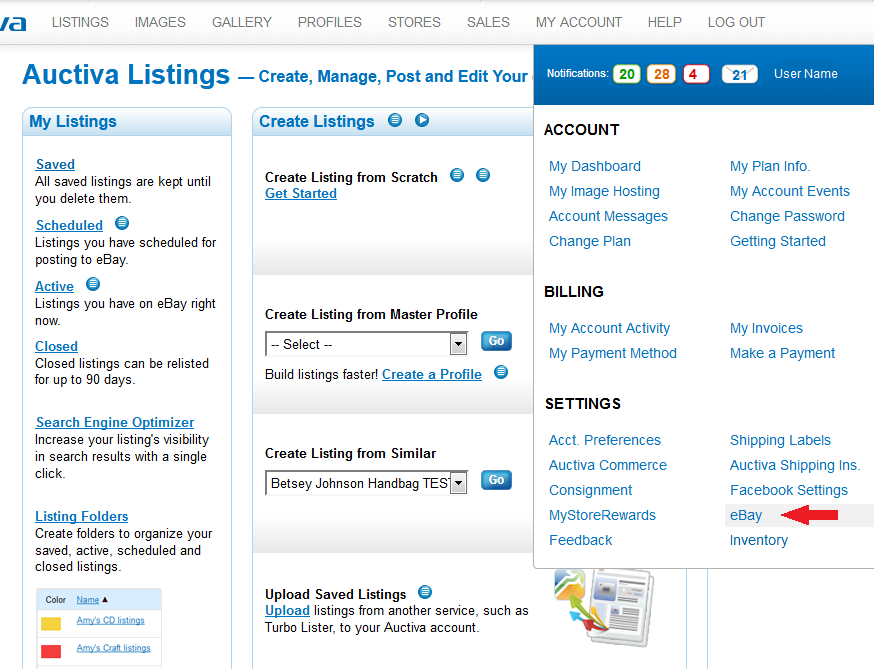This screenshot has height=669, width=874.
Task: Open the IMAGES menu
Action: click(160, 22)
